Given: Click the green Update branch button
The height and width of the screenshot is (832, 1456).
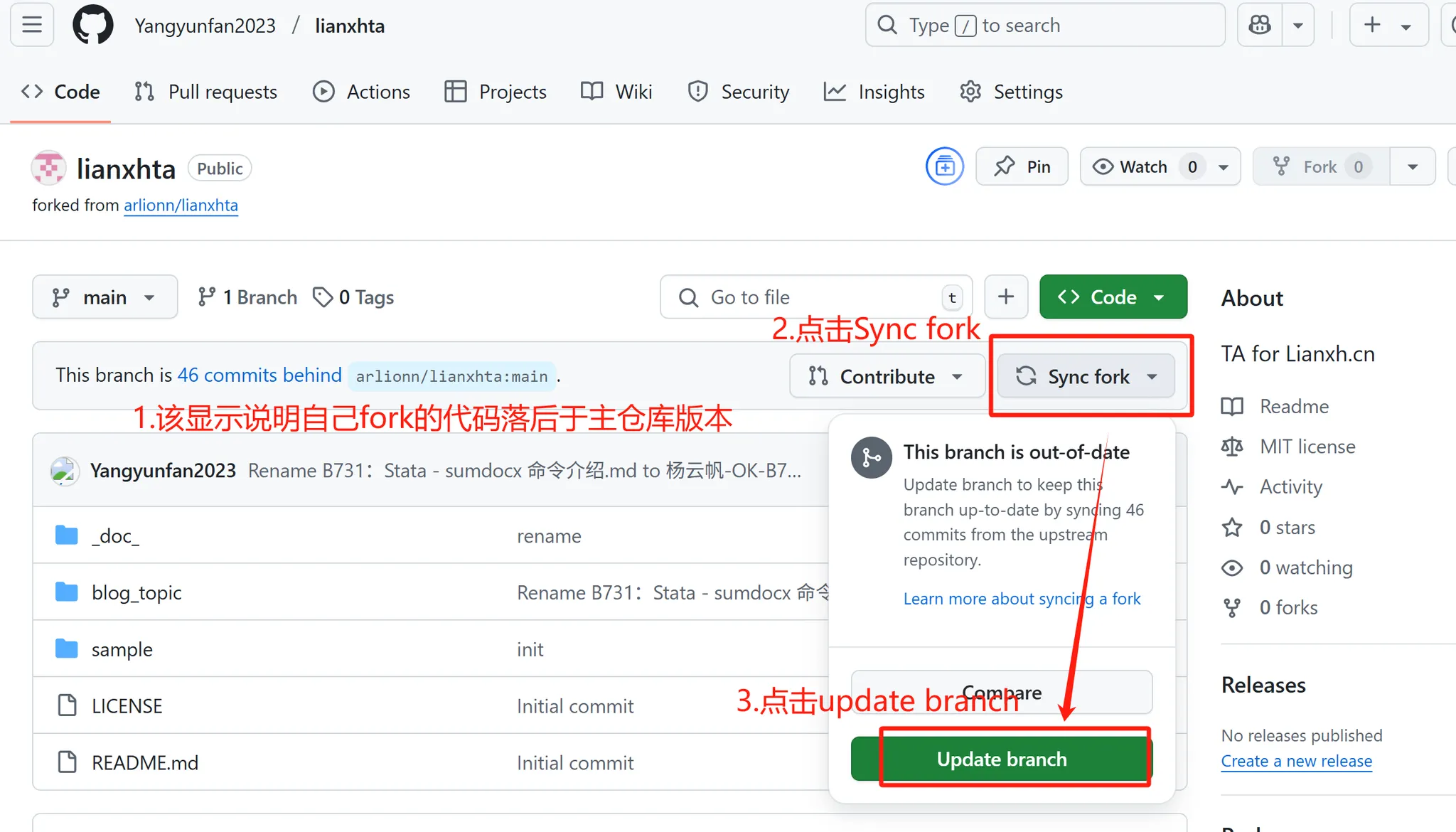Looking at the screenshot, I should [x=1001, y=759].
